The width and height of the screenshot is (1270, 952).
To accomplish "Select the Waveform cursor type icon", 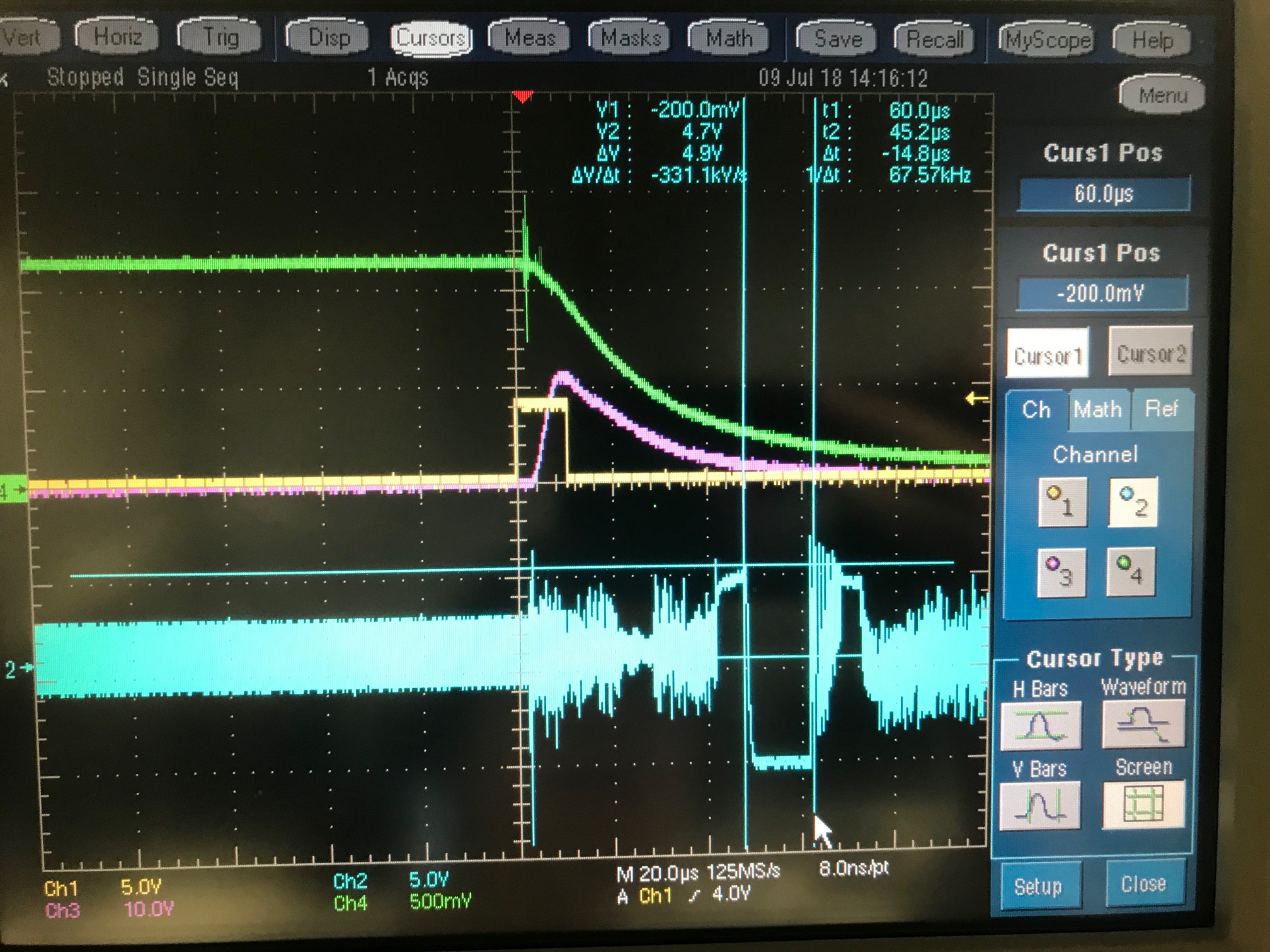I will click(1143, 723).
